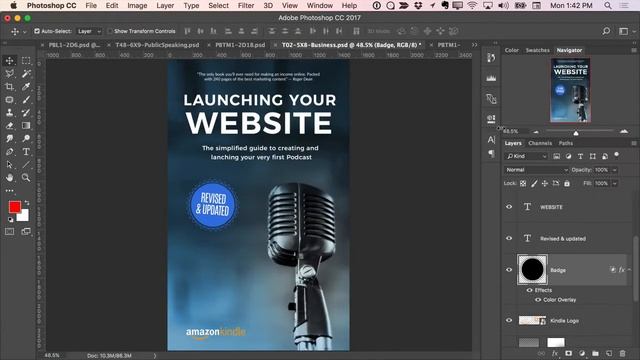
Task: Toggle Effects visibility on Badge layer
Action: pyautogui.click(x=529, y=290)
